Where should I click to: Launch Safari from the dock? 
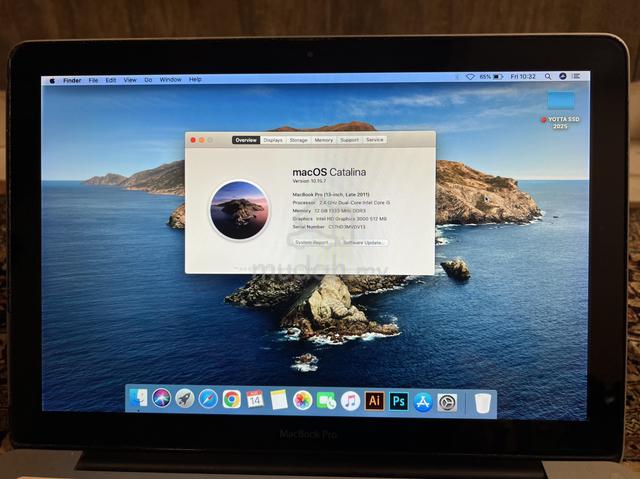point(208,399)
